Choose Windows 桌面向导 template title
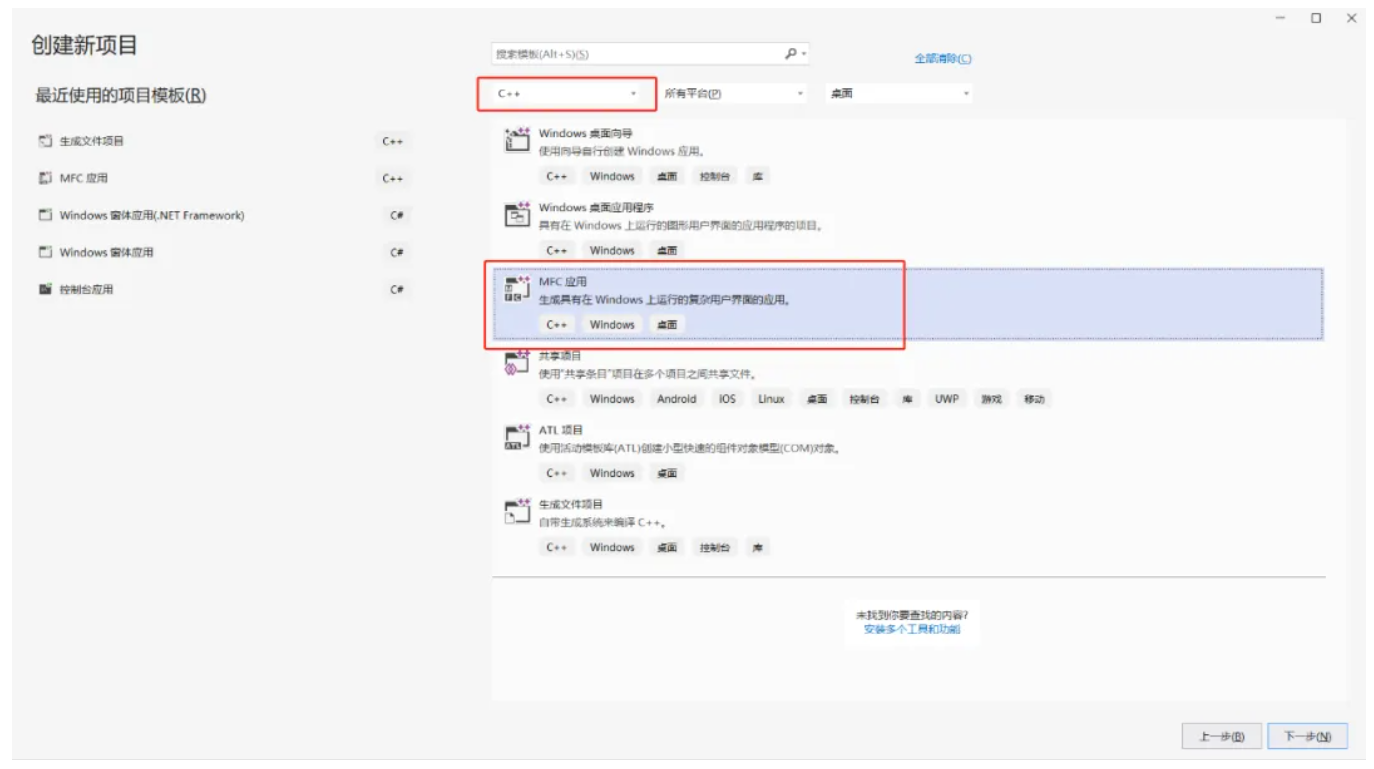 click(x=586, y=133)
